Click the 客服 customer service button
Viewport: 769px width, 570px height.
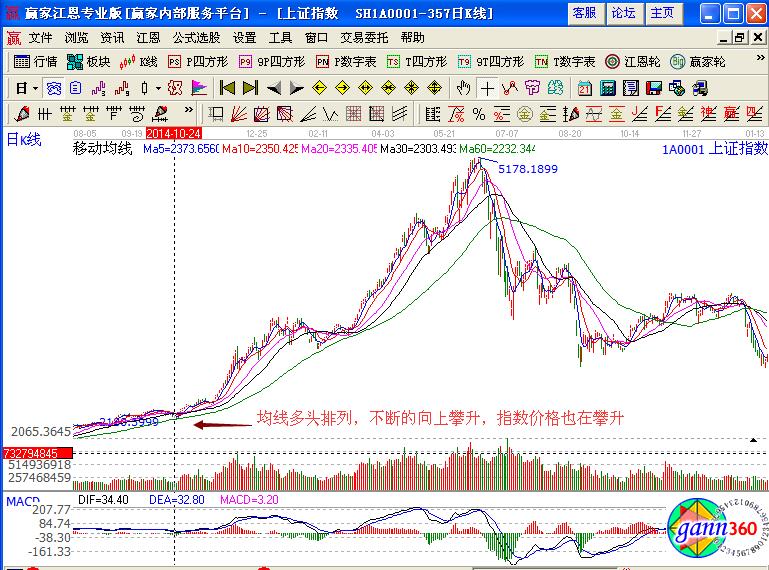tap(584, 13)
